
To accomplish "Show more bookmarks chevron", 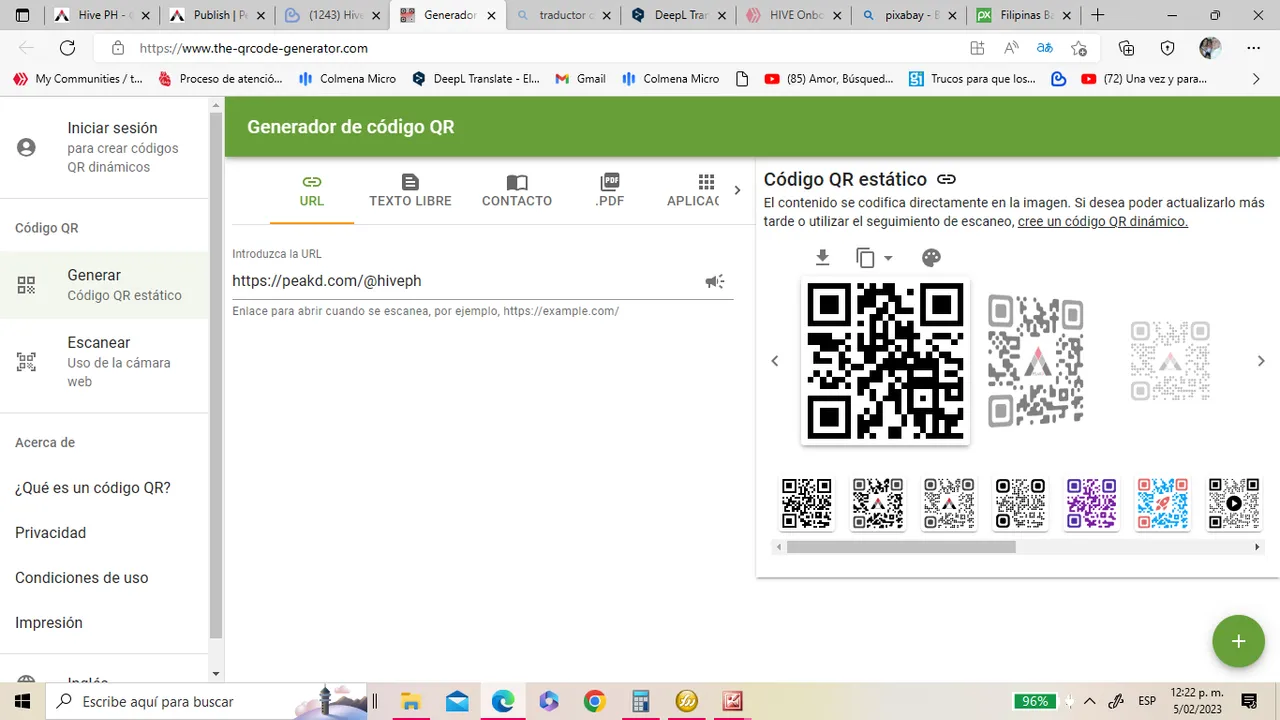I will click(1257, 78).
